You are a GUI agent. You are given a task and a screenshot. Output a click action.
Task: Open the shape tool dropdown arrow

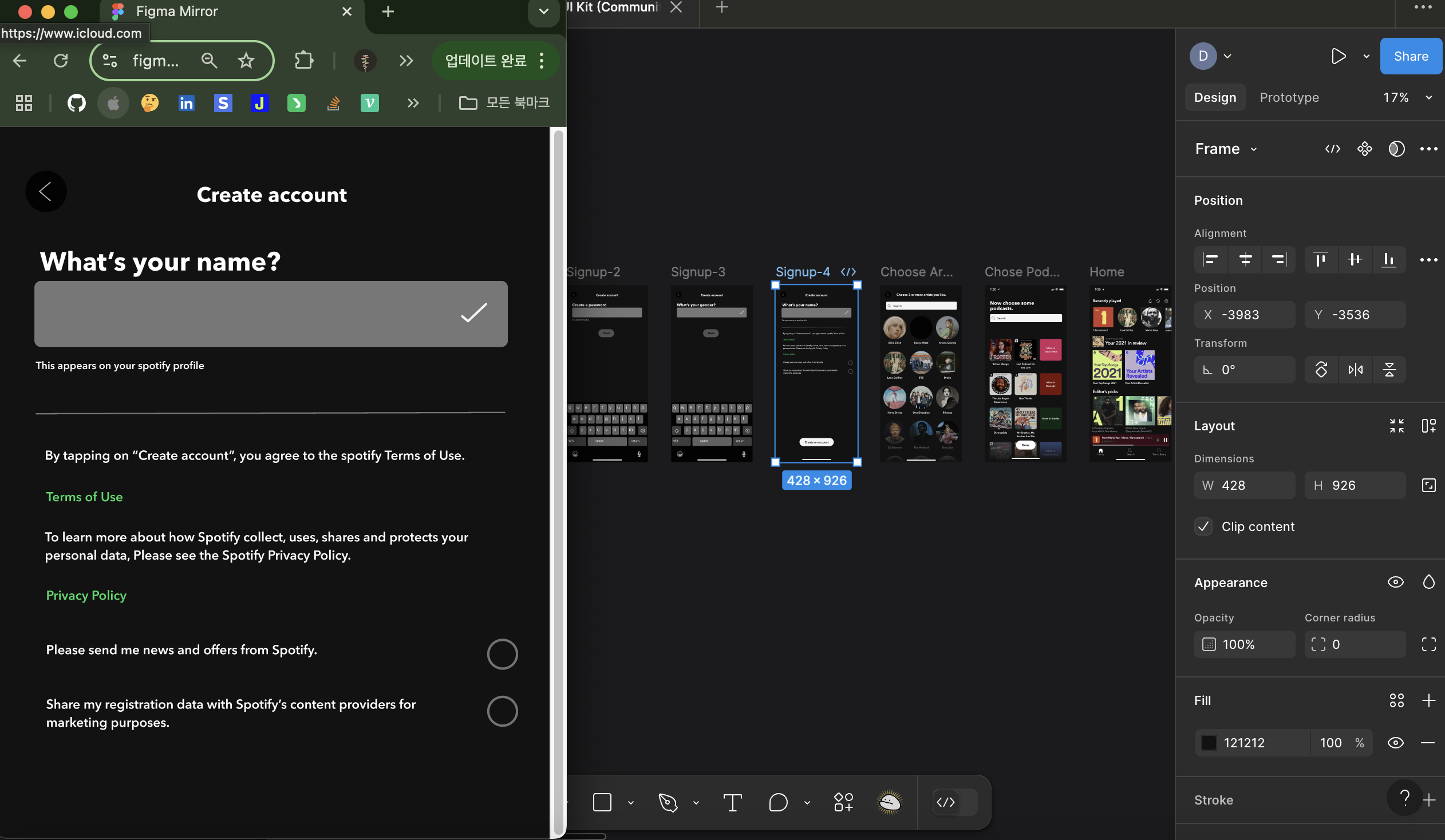[631, 802]
